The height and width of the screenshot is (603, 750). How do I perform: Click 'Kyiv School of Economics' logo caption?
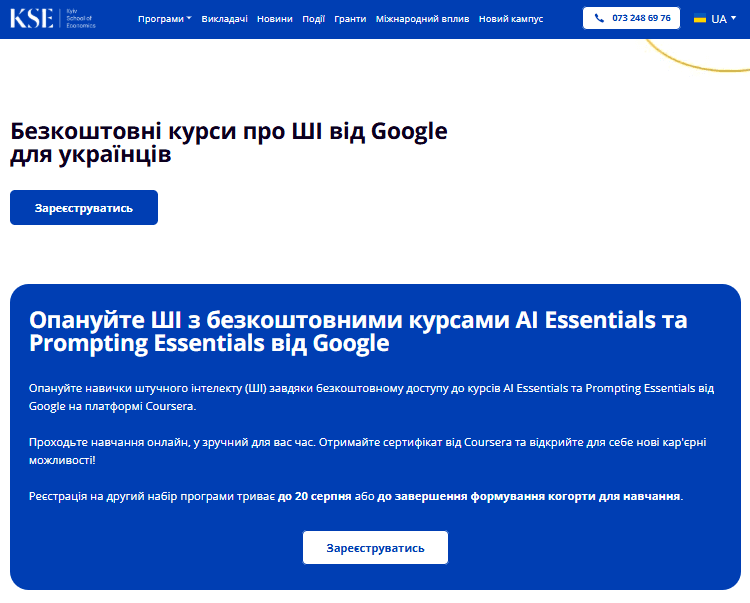pos(81,18)
